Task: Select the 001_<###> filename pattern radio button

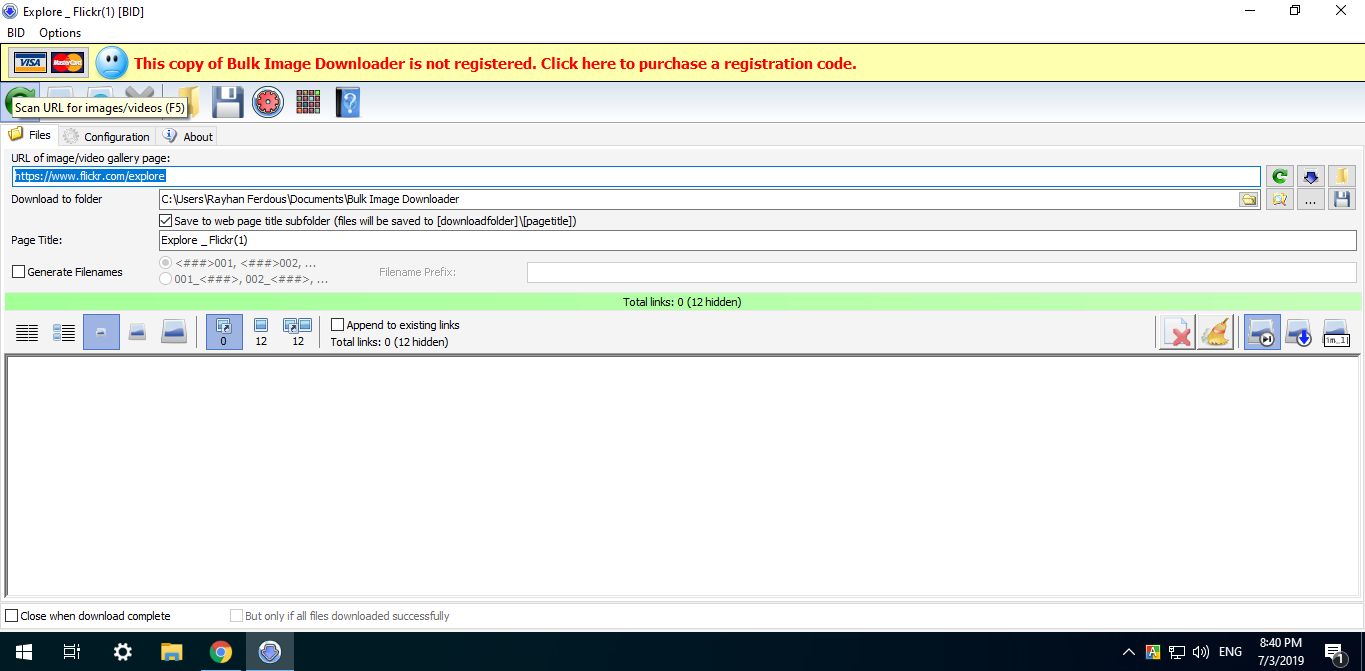Action: (166, 279)
